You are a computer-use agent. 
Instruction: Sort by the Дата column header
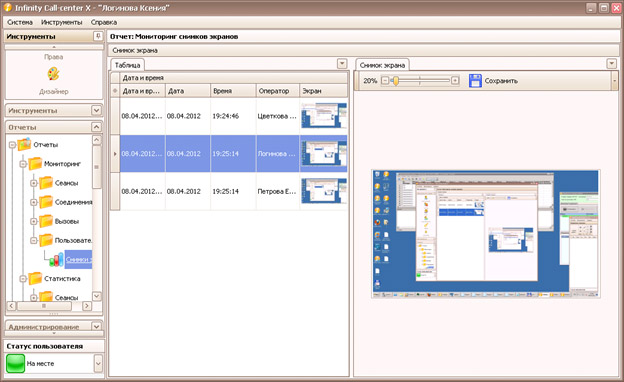click(187, 91)
